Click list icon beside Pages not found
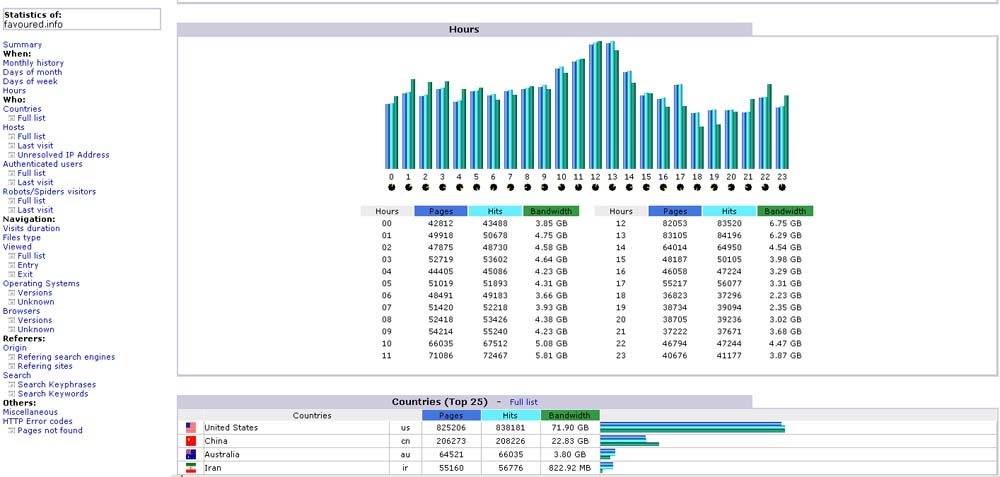Viewport: 1000px width, 477px height. 12,431
